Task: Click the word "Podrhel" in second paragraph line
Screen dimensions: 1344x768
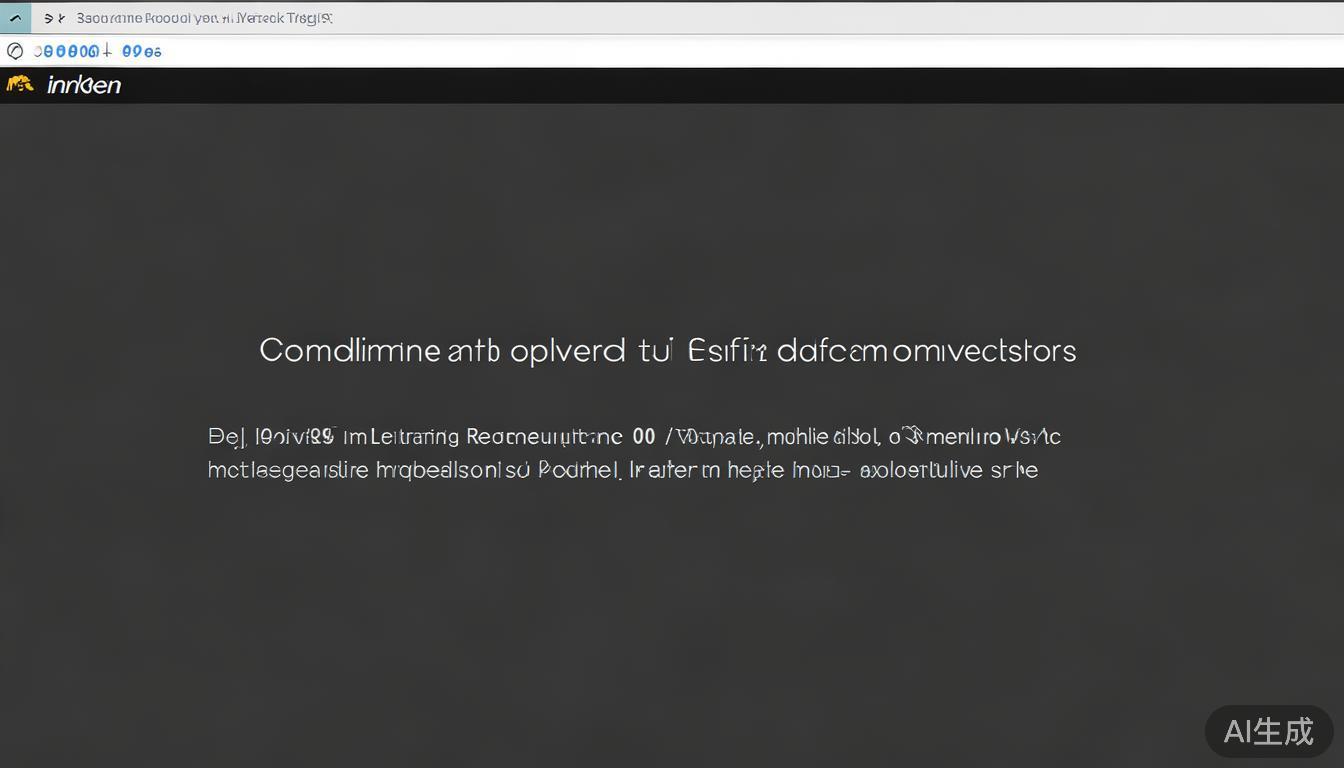Action: tap(578, 470)
